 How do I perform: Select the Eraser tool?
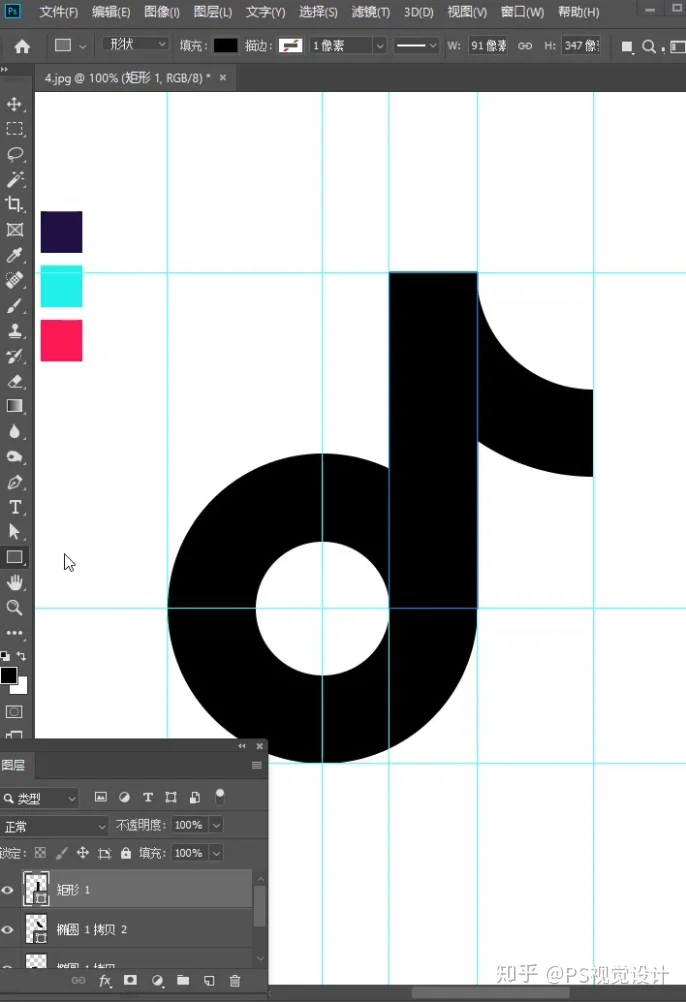[x=14, y=382]
